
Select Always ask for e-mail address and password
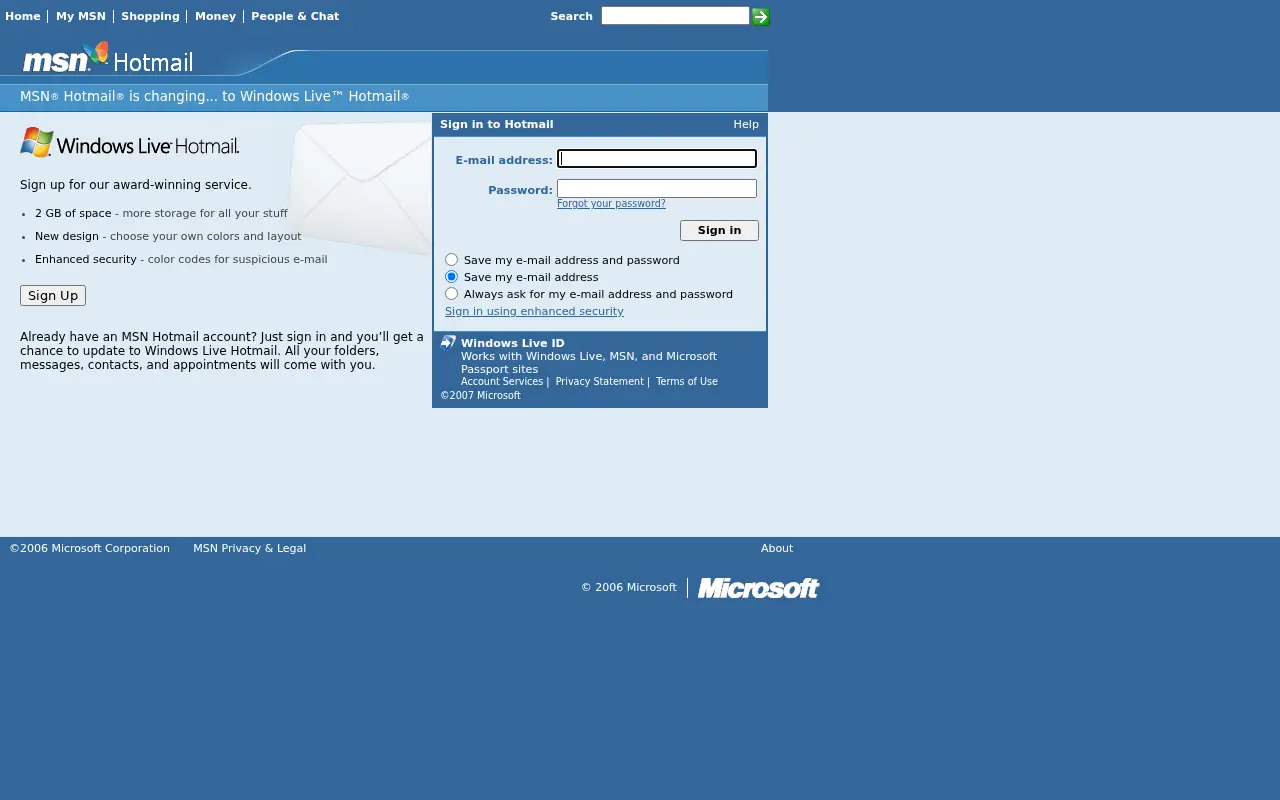coord(452,294)
